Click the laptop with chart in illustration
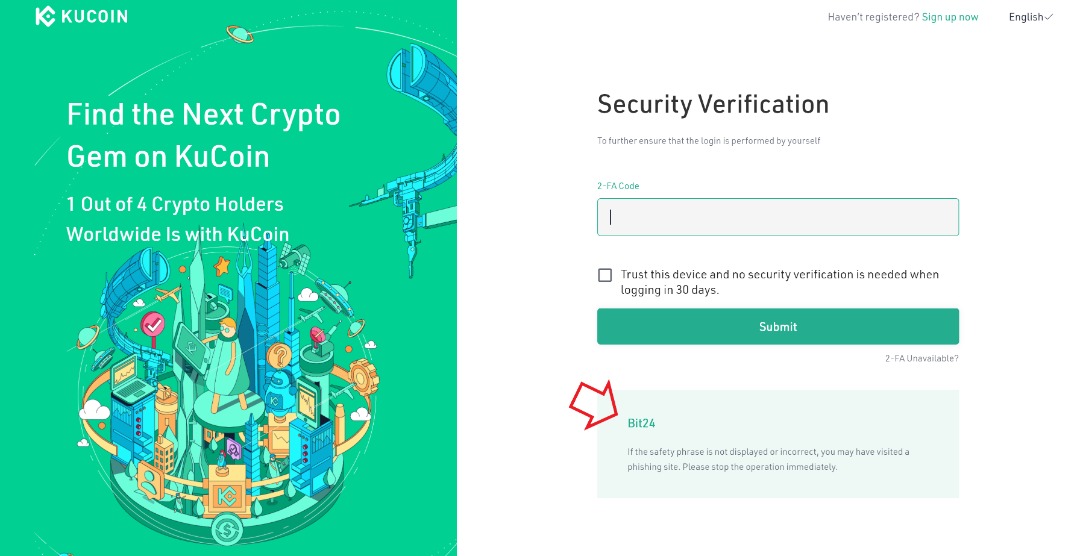The height and width of the screenshot is (556, 1080). pos(128,377)
